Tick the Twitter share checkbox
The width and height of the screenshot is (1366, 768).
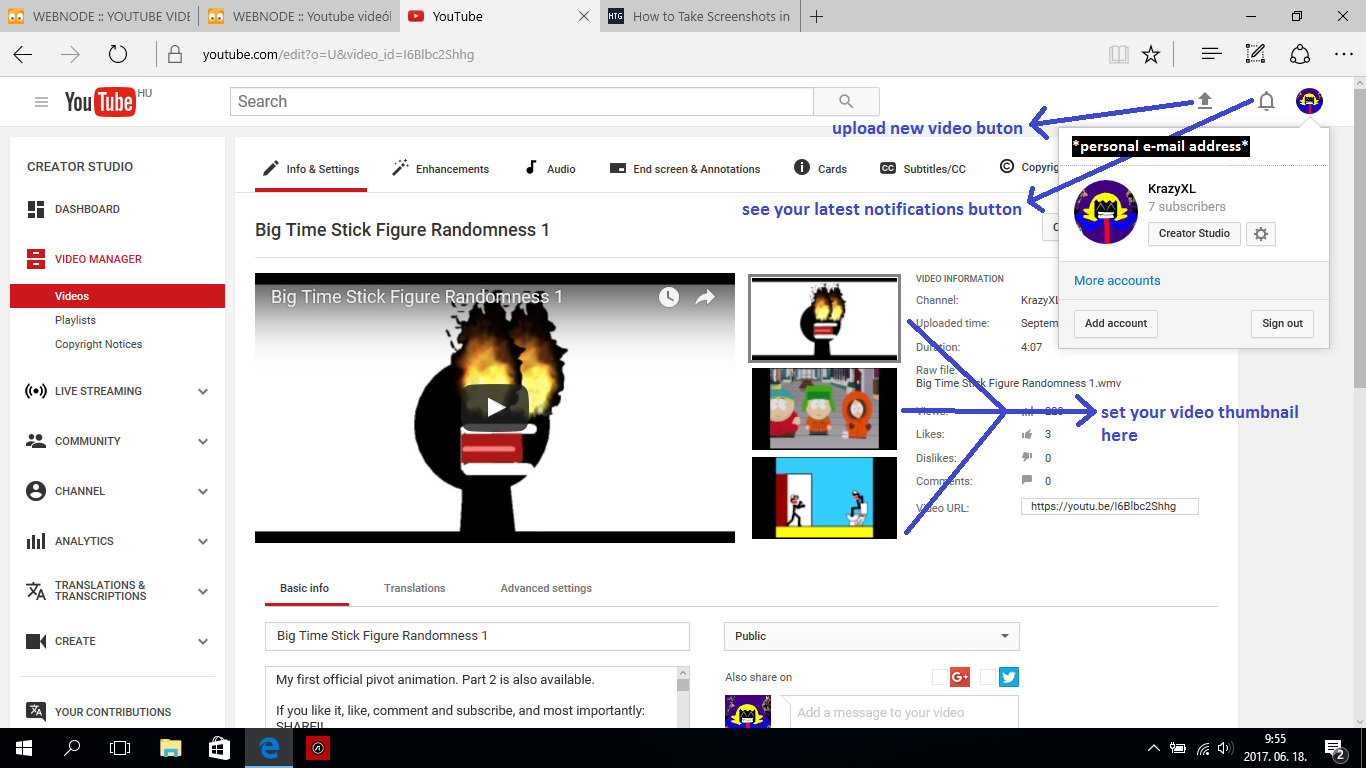[x=988, y=677]
